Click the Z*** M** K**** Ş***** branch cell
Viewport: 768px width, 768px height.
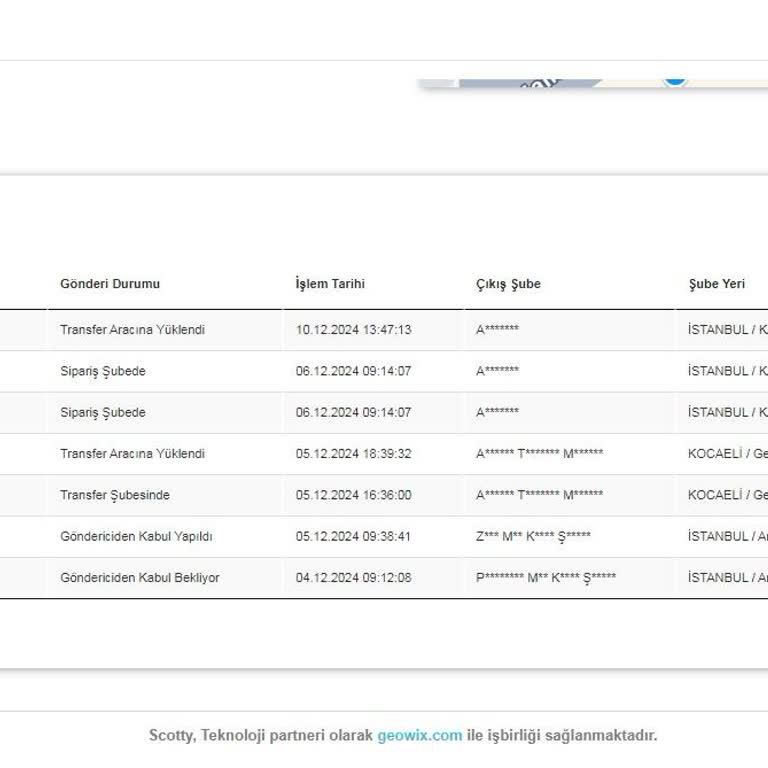click(x=533, y=537)
